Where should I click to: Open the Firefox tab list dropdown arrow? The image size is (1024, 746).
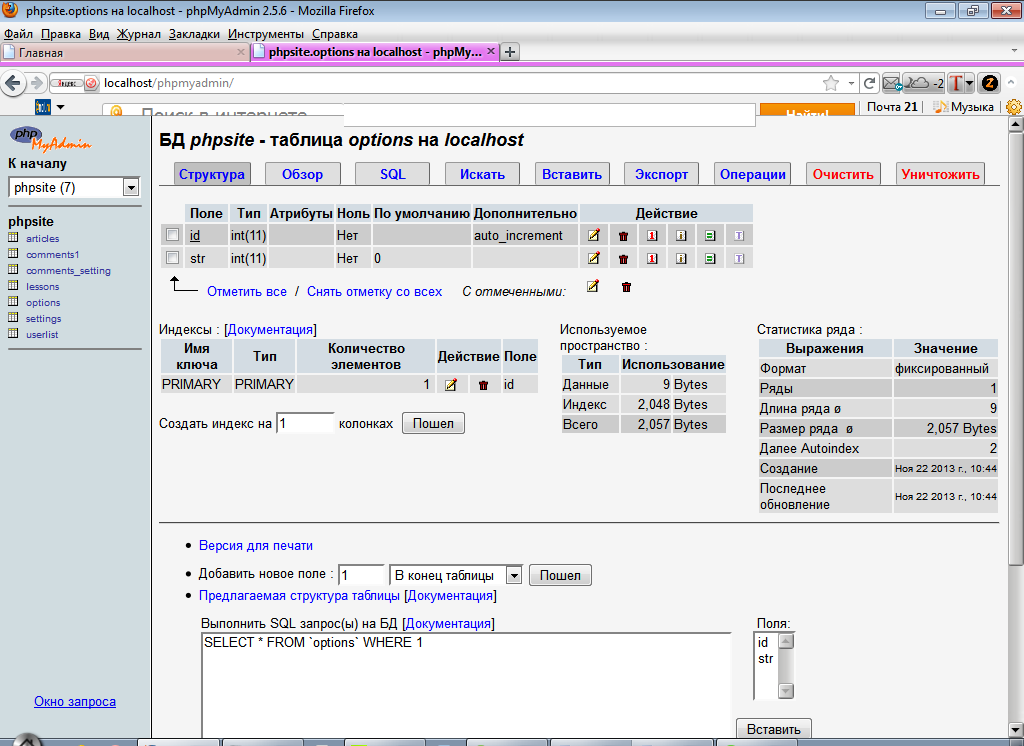point(1014,51)
